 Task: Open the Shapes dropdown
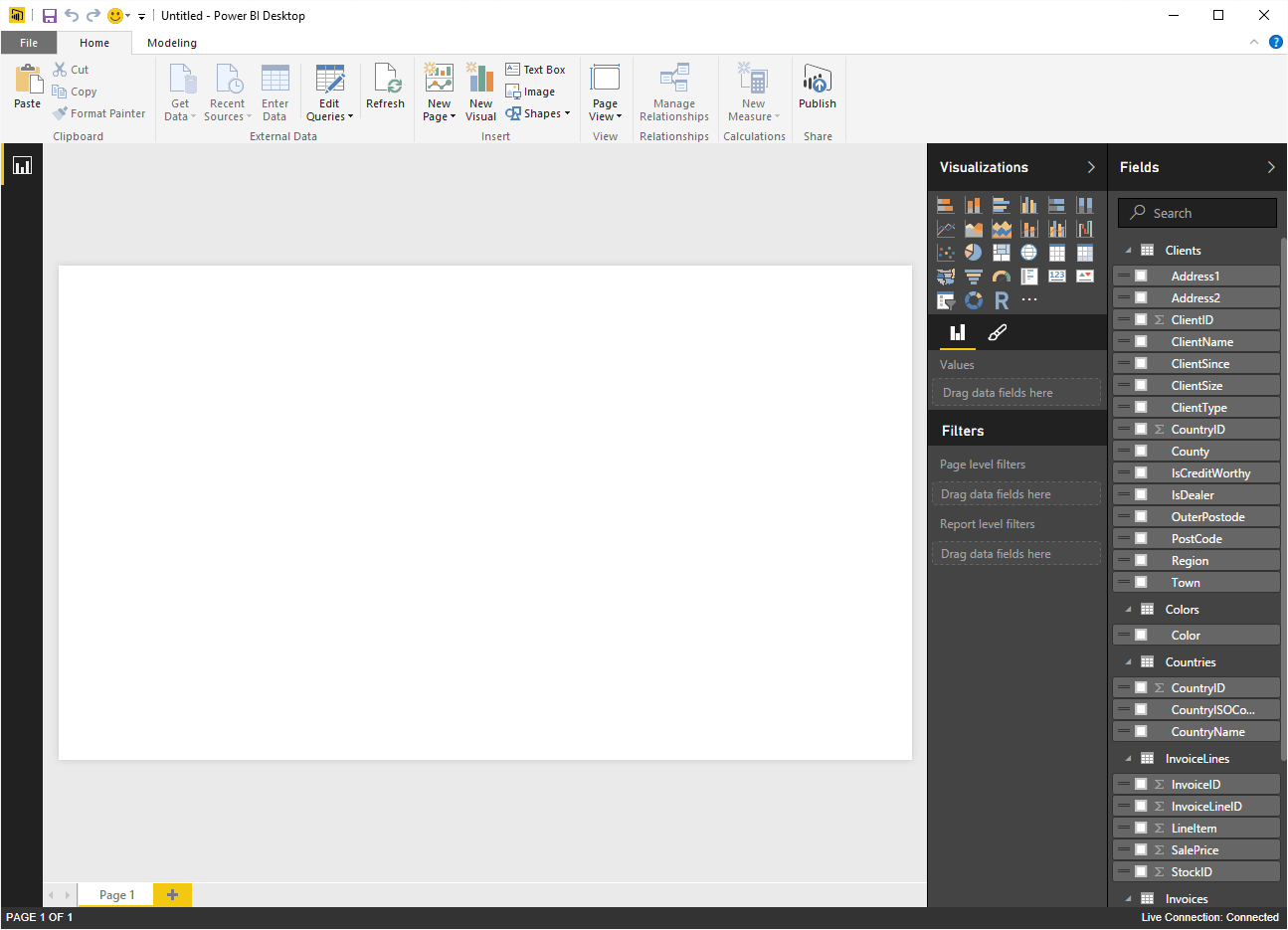pyautogui.click(x=538, y=113)
